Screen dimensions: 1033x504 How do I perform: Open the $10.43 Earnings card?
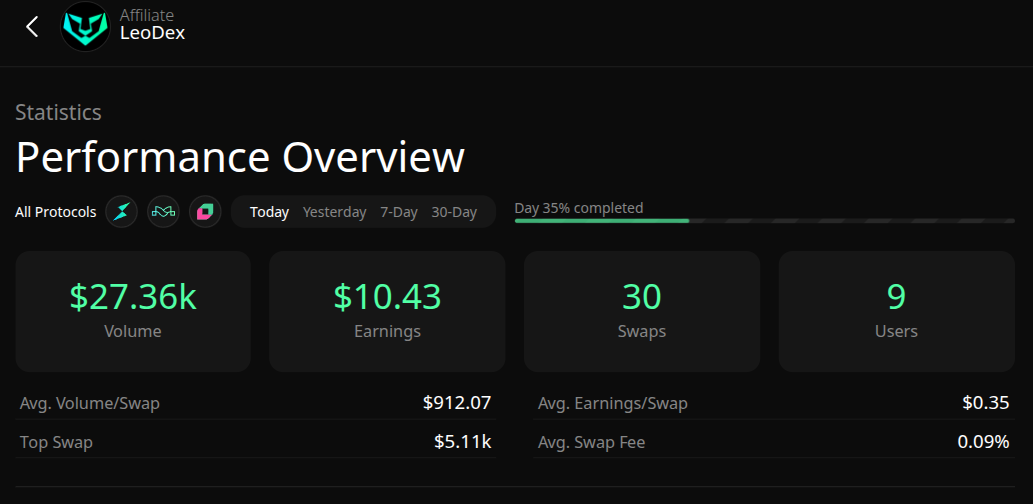(387, 311)
